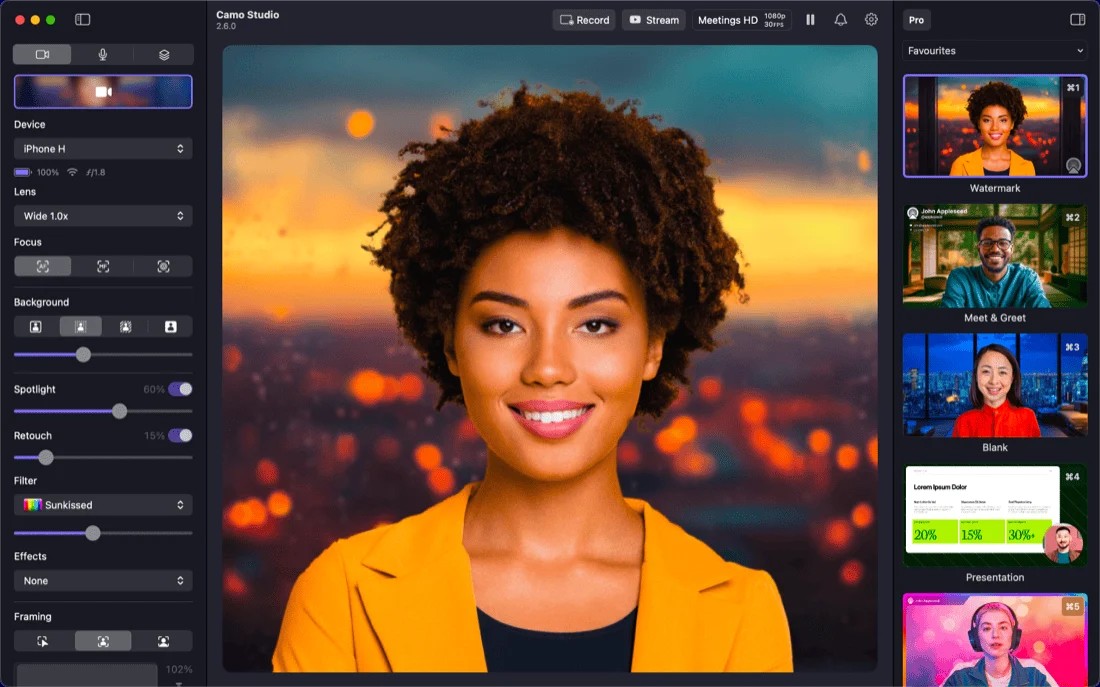Expand the Sunkissed filter dropdown

point(103,504)
